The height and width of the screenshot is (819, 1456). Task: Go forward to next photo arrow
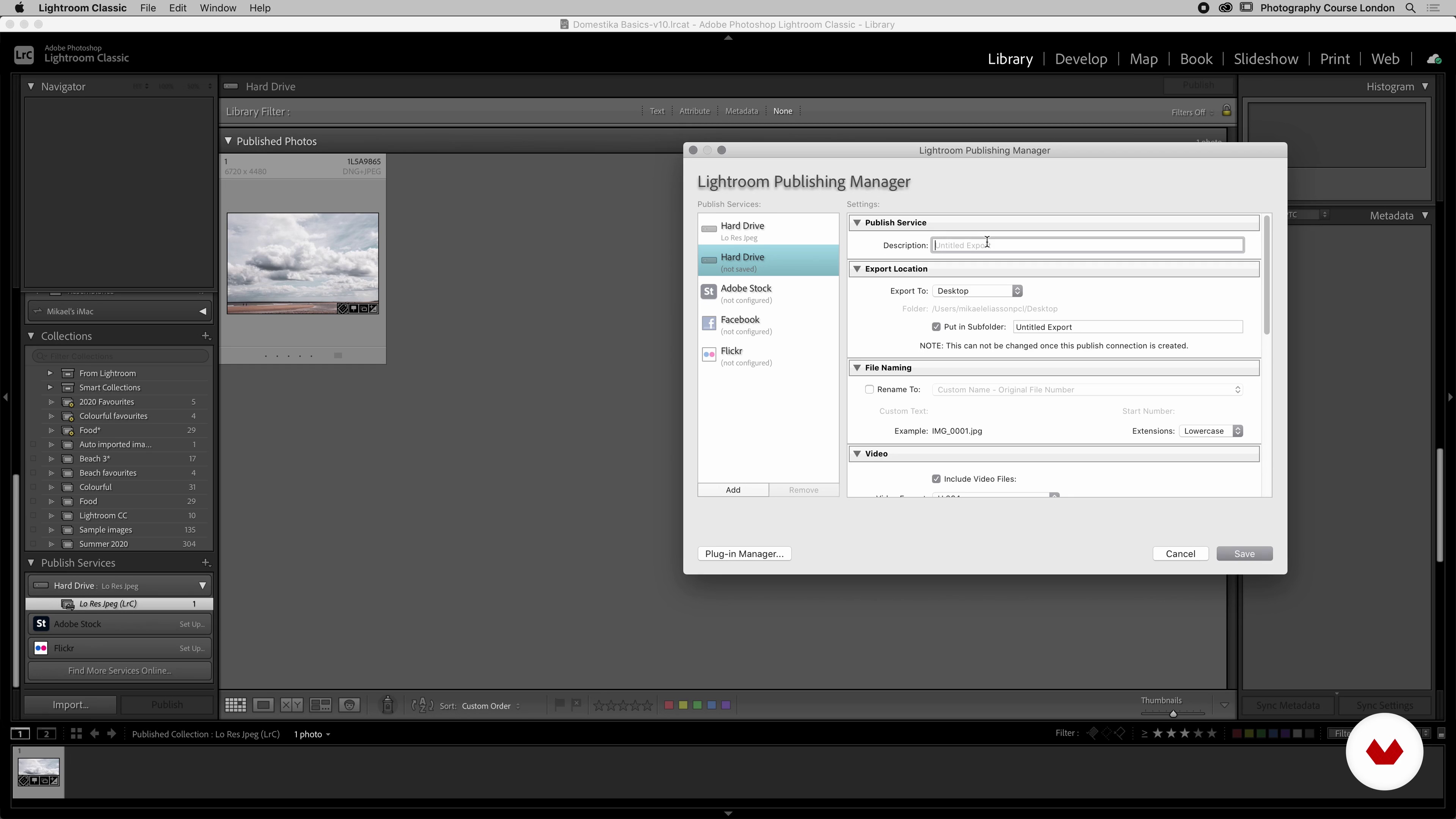tap(112, 734)
